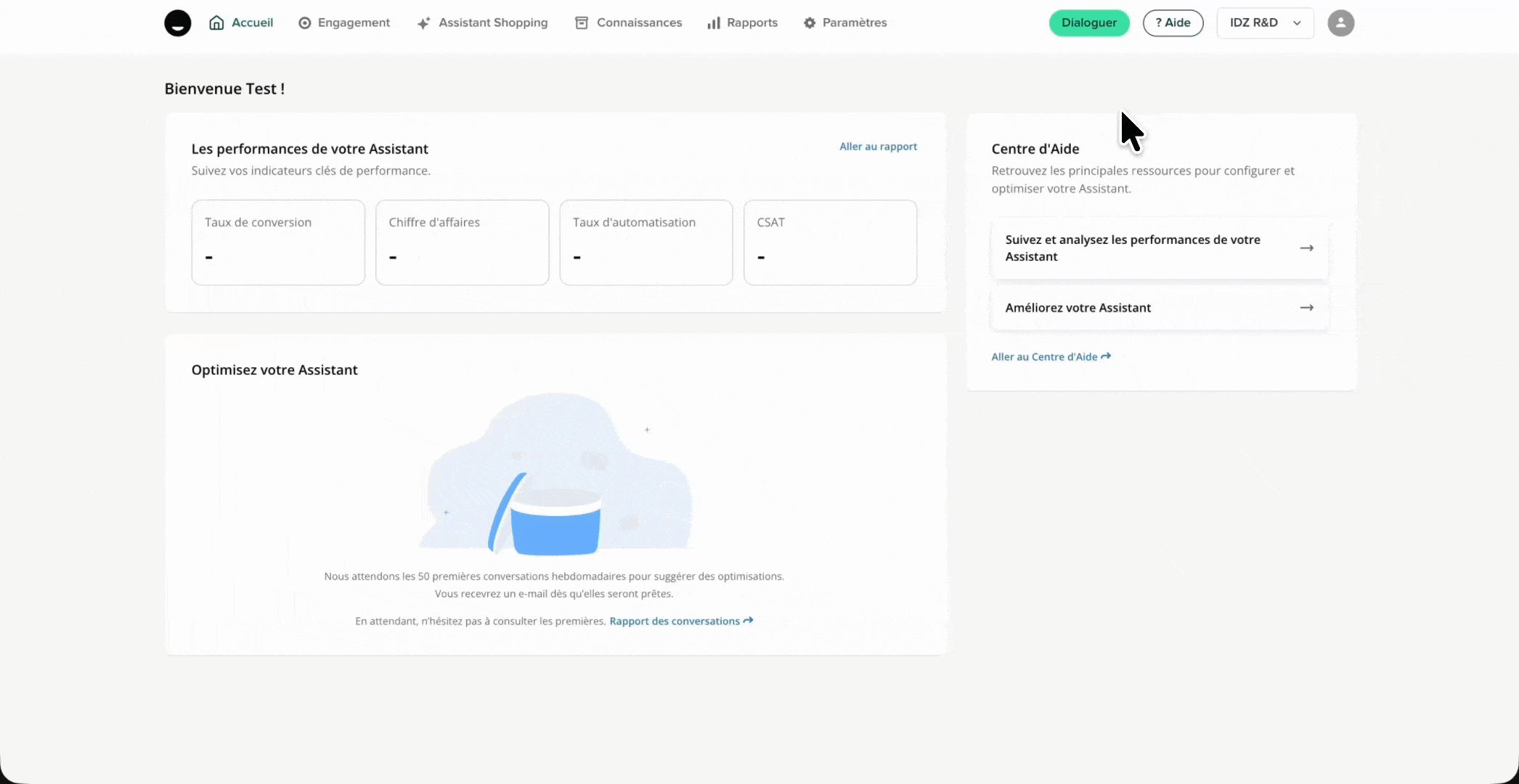Click the Assistant Shopping sparkle icon
The width and height of the screenshot is (1519, 784).
tap(424, 23)
